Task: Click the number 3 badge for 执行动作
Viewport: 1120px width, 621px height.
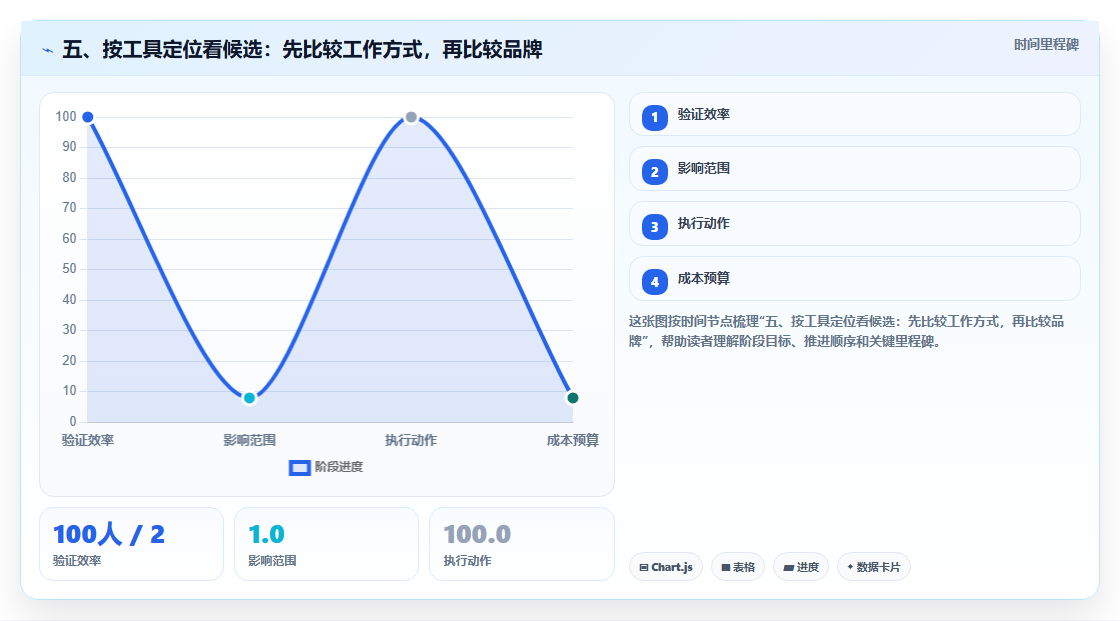Action: click(x=654, y=227)
